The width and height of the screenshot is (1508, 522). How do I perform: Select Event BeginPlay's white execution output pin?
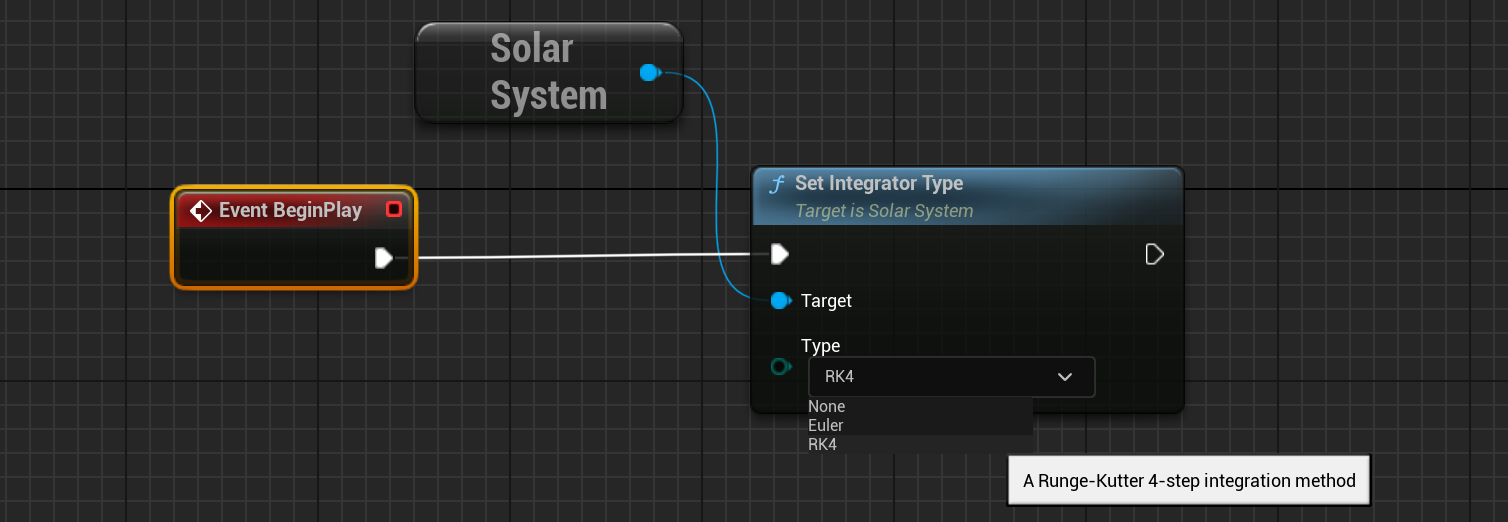click(x=383, y=258)
